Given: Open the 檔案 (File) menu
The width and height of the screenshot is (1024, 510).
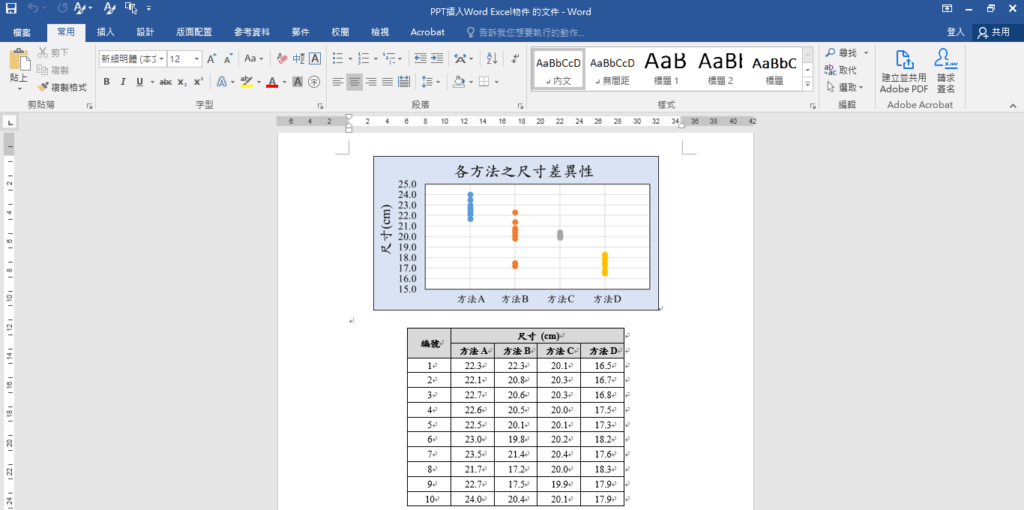Looking at the screenshot, I should point(23,32).
